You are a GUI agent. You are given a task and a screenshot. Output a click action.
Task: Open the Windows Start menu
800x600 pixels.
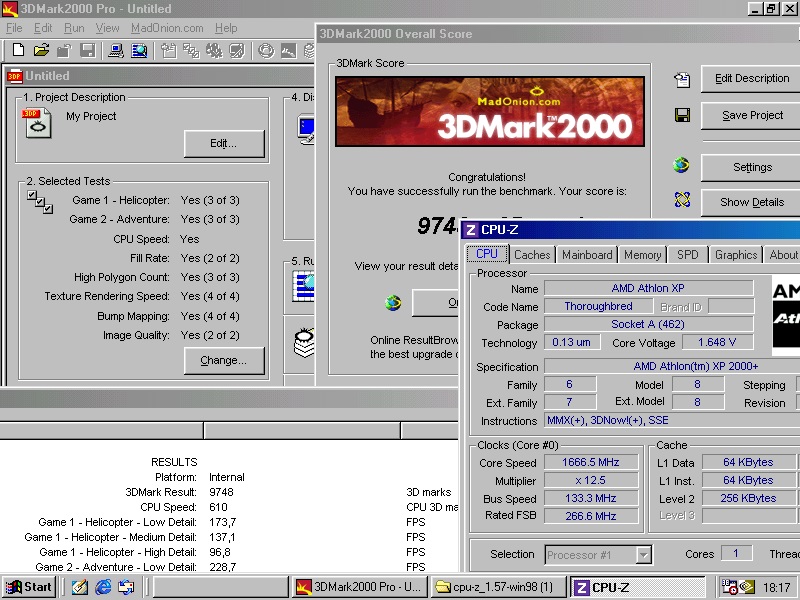(29, 587)
